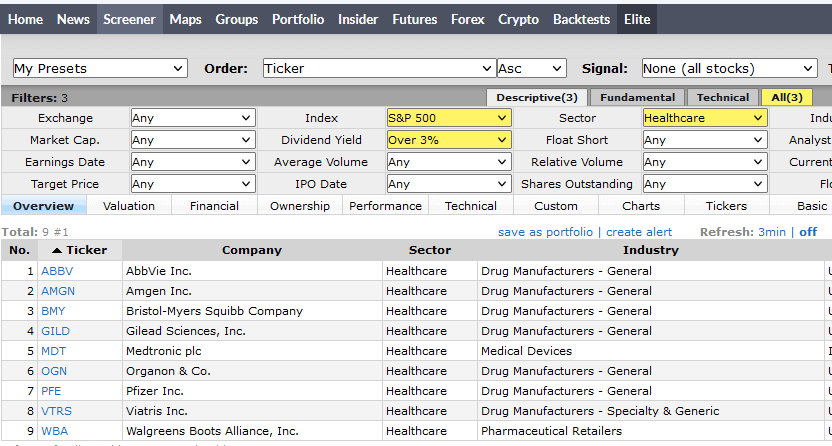Screen dimensions: 832x446
Task: Sort by the Ticker column header
Action: point(80,250)
